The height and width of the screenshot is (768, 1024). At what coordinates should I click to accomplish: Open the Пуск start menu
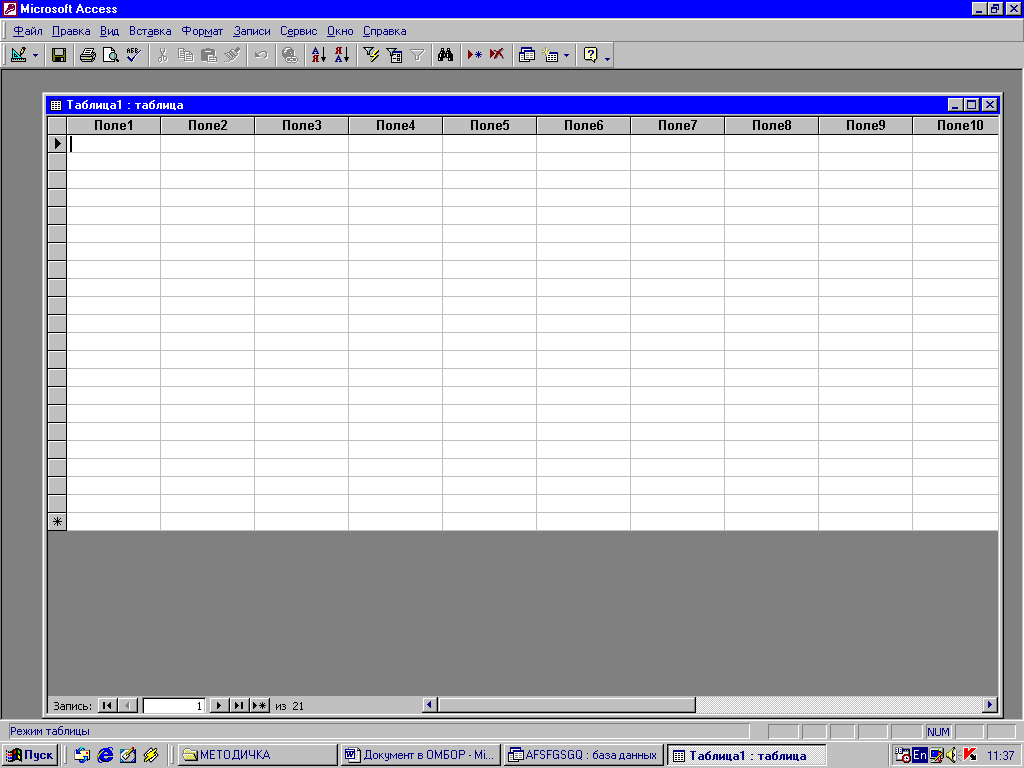(x=30, y=755)
